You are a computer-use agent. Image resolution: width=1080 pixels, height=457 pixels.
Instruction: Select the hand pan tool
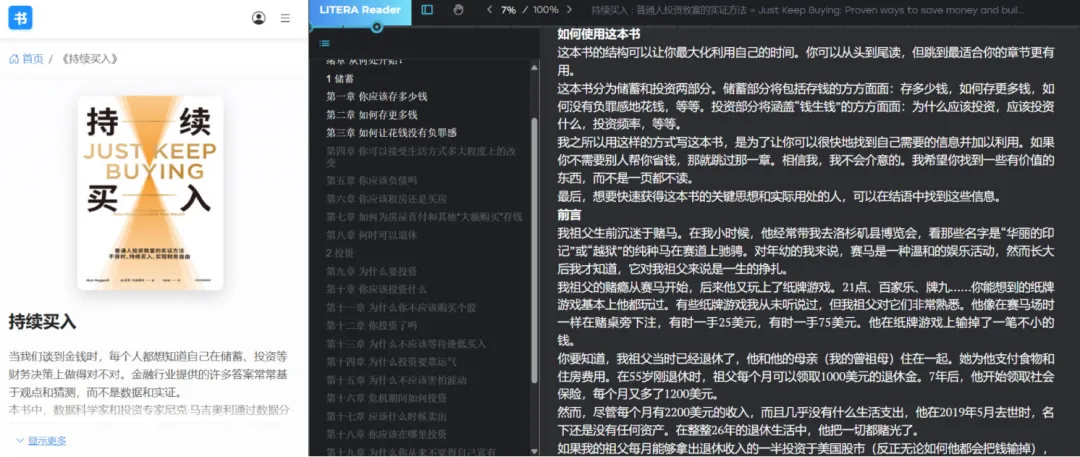[x=459, y=10]
